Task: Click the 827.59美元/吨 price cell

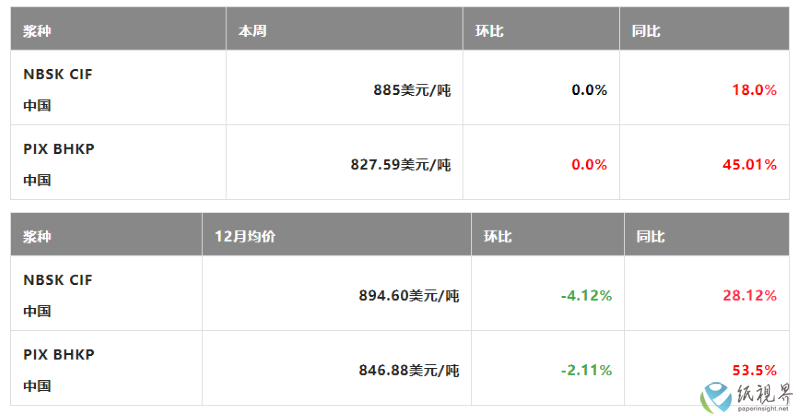Action: point(401,165)
